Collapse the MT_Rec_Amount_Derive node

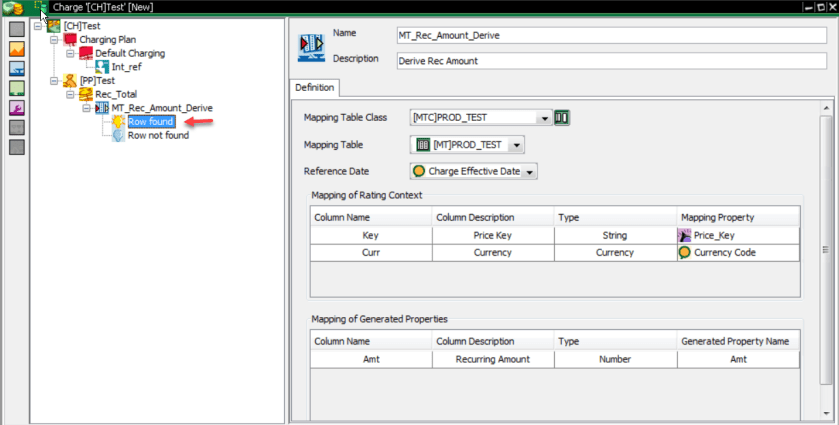(x=86, y=108)
